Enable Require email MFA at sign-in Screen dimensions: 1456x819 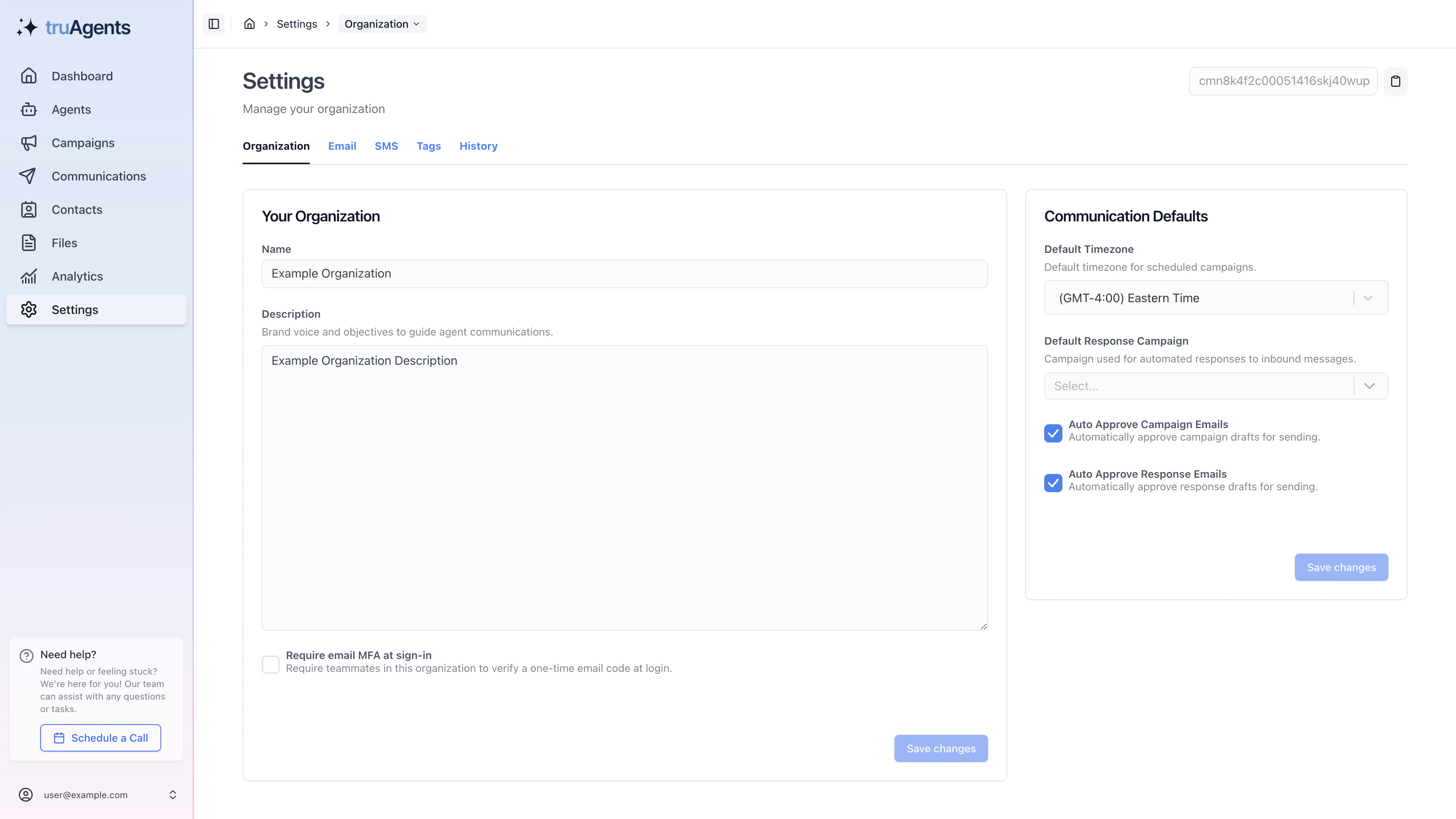pyautogui.click(x=271, y=664)
